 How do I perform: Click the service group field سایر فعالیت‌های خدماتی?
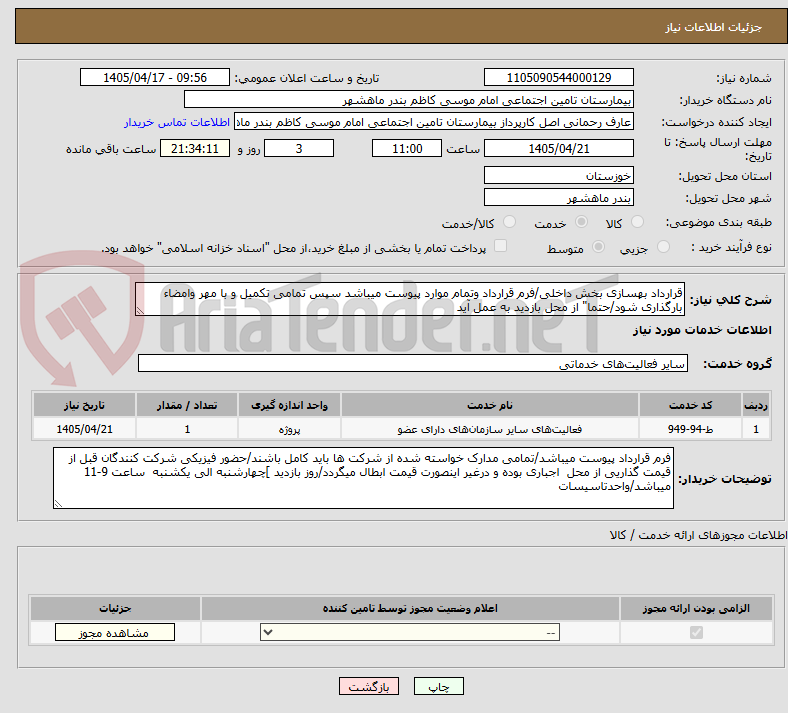(413, 363)
